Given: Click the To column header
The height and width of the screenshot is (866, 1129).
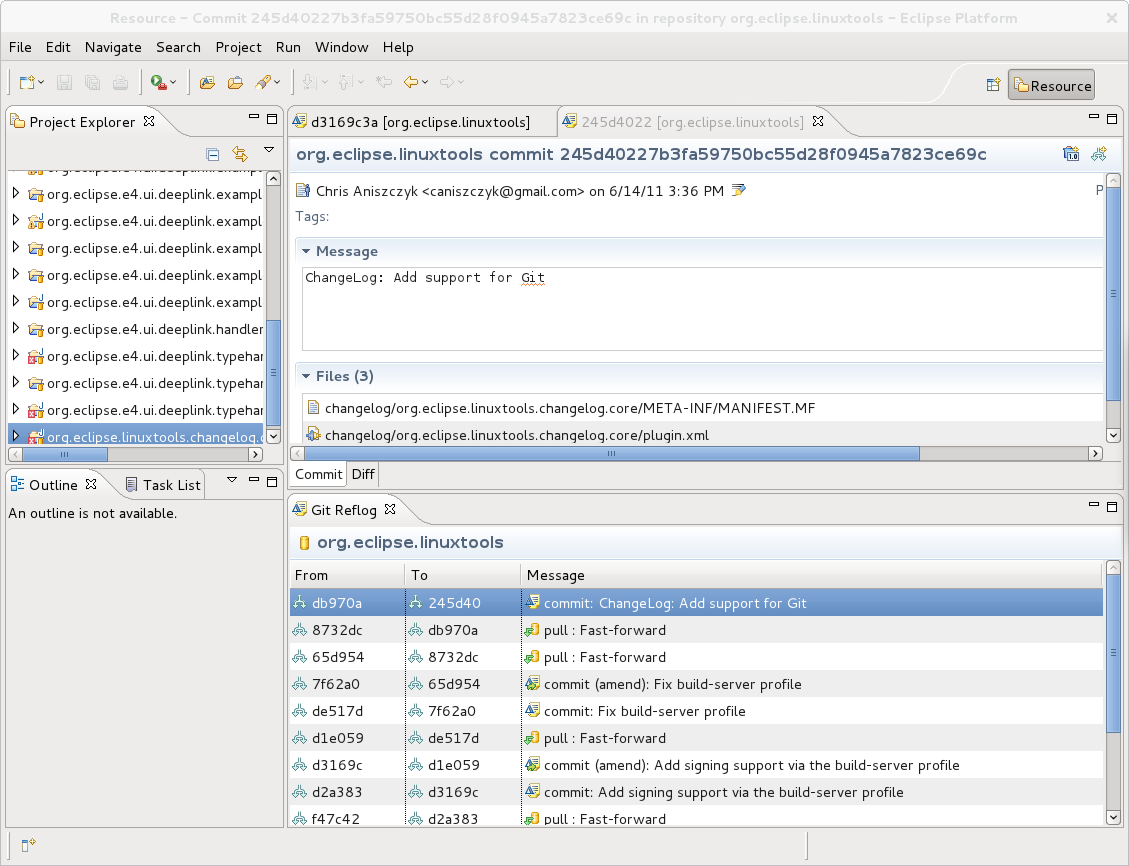Looking at the screenshot, I should [463, 575].
